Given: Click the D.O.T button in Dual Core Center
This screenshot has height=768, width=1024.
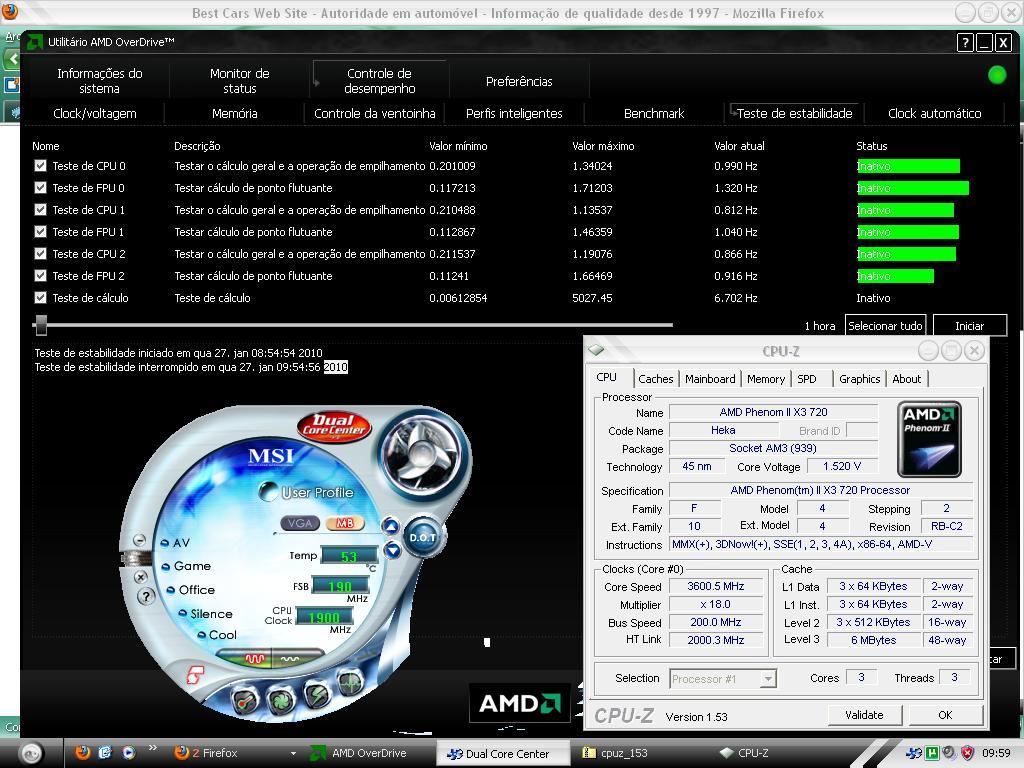Looking at the screenshot, I should click(x=423, y=537).
